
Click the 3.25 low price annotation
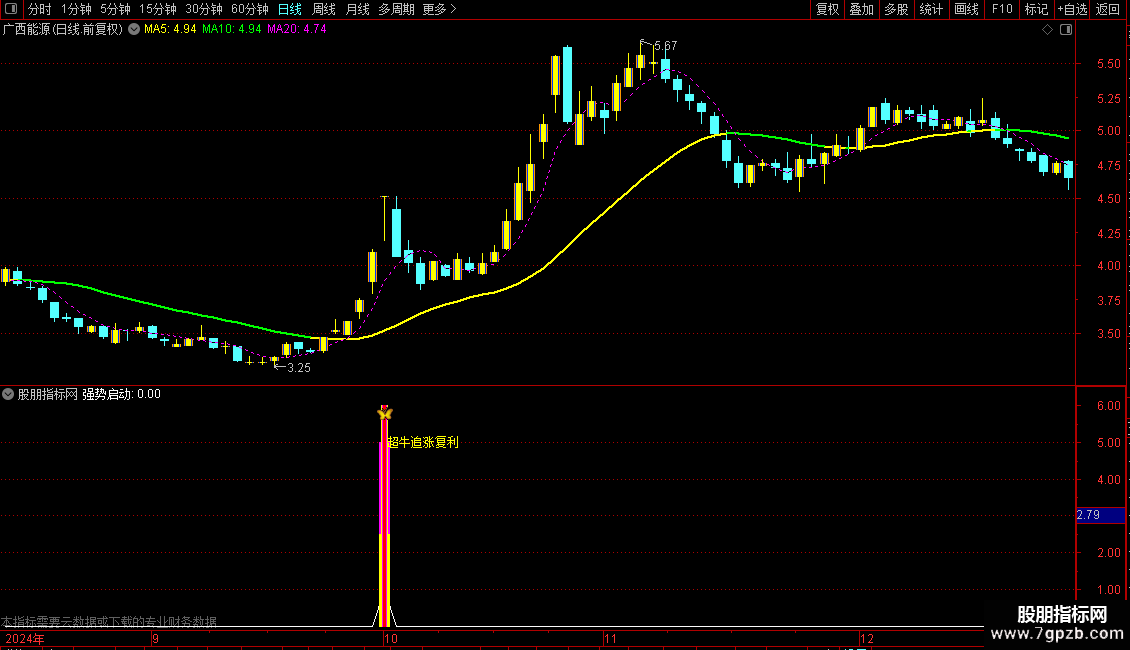(x=298, y=368)
